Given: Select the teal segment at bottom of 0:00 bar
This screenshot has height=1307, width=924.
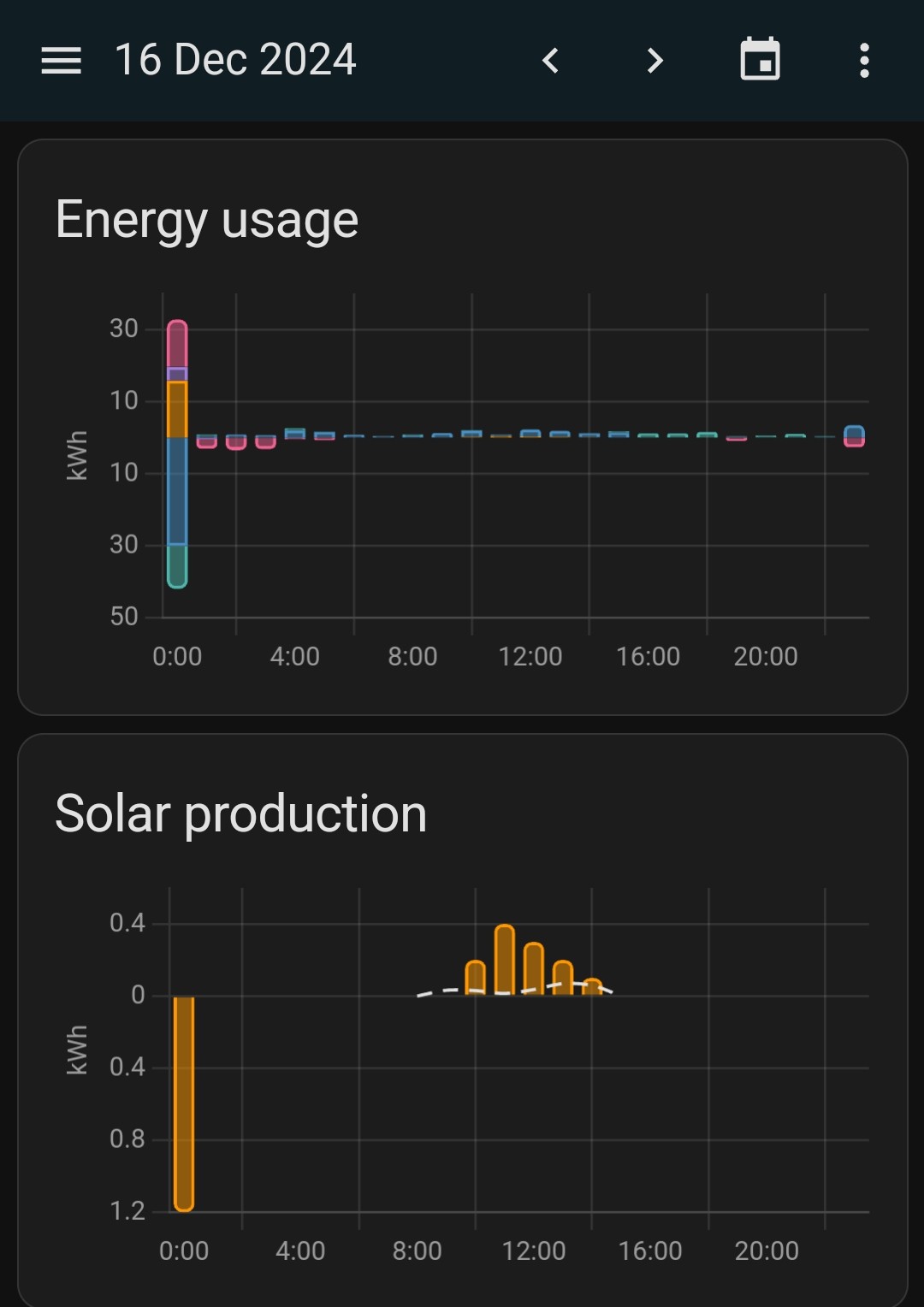Looking at the screenshot, I should pos(177,566).
